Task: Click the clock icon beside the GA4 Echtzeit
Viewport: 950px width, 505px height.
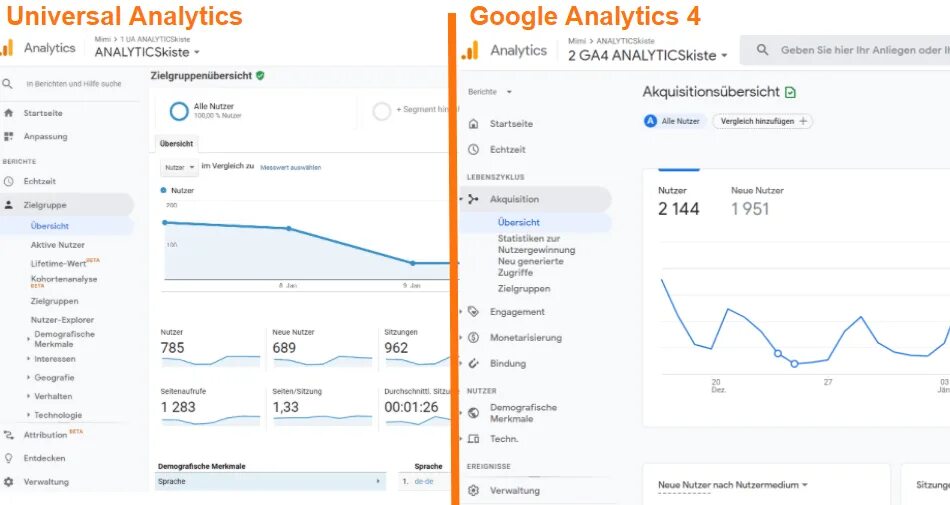Action: [x=474, y=150]
